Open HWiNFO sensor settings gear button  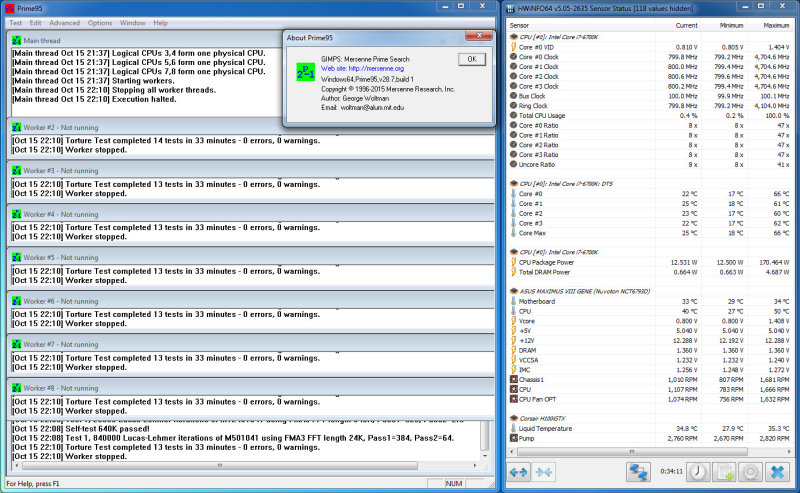point(750,472)
